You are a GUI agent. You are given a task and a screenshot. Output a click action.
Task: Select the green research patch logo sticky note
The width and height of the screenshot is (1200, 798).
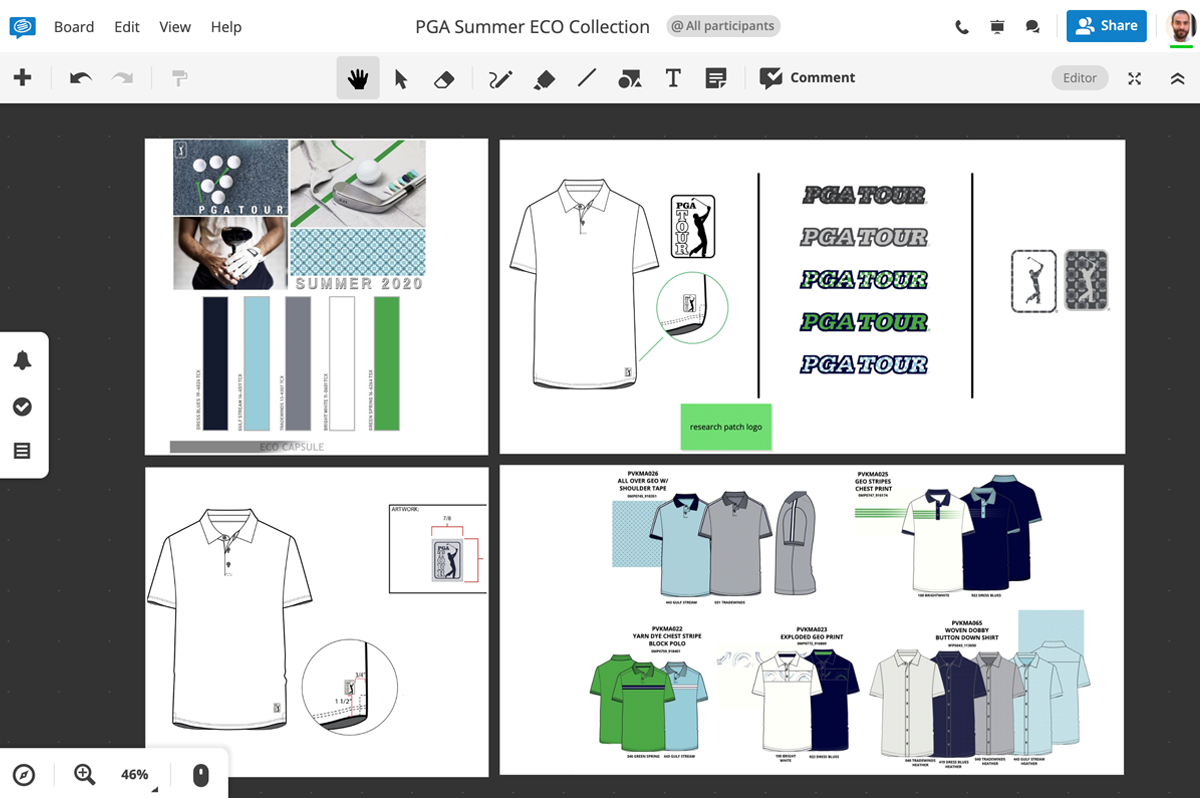tap(726, 427)
